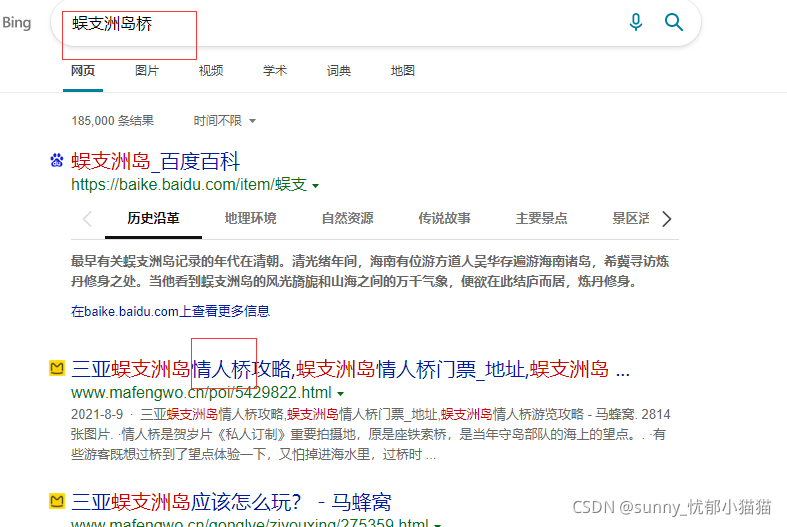The height and width of the screenshot is (527, 787).
Task: Click the Mafengwo favicon beside 情人桥攻略 result
Action: coord(57,368)
